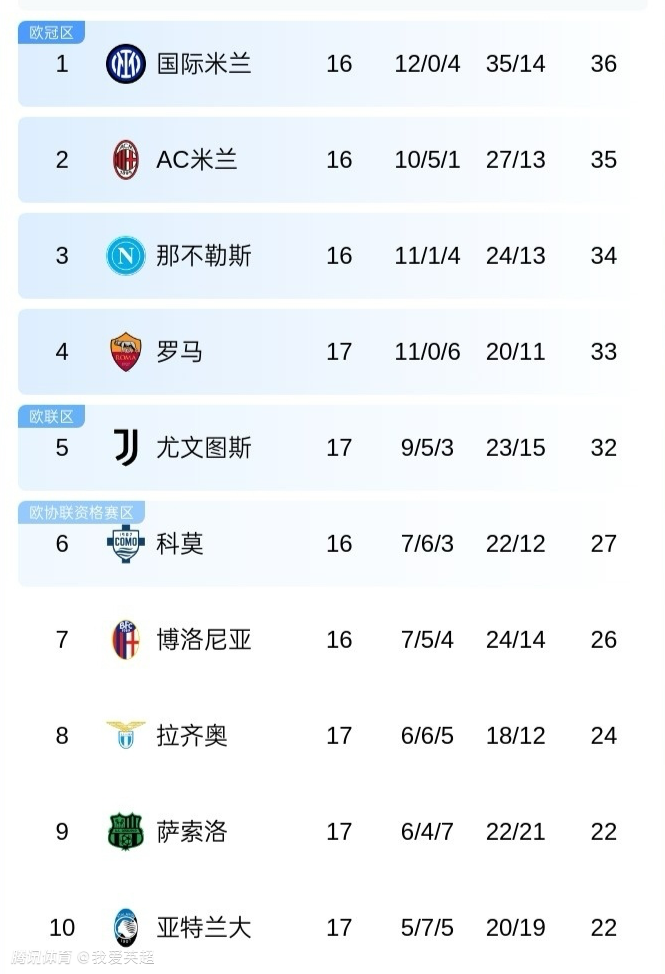Open the Roma club crest
The height and width of the screenshot is (974, 665).
point(126,352)
